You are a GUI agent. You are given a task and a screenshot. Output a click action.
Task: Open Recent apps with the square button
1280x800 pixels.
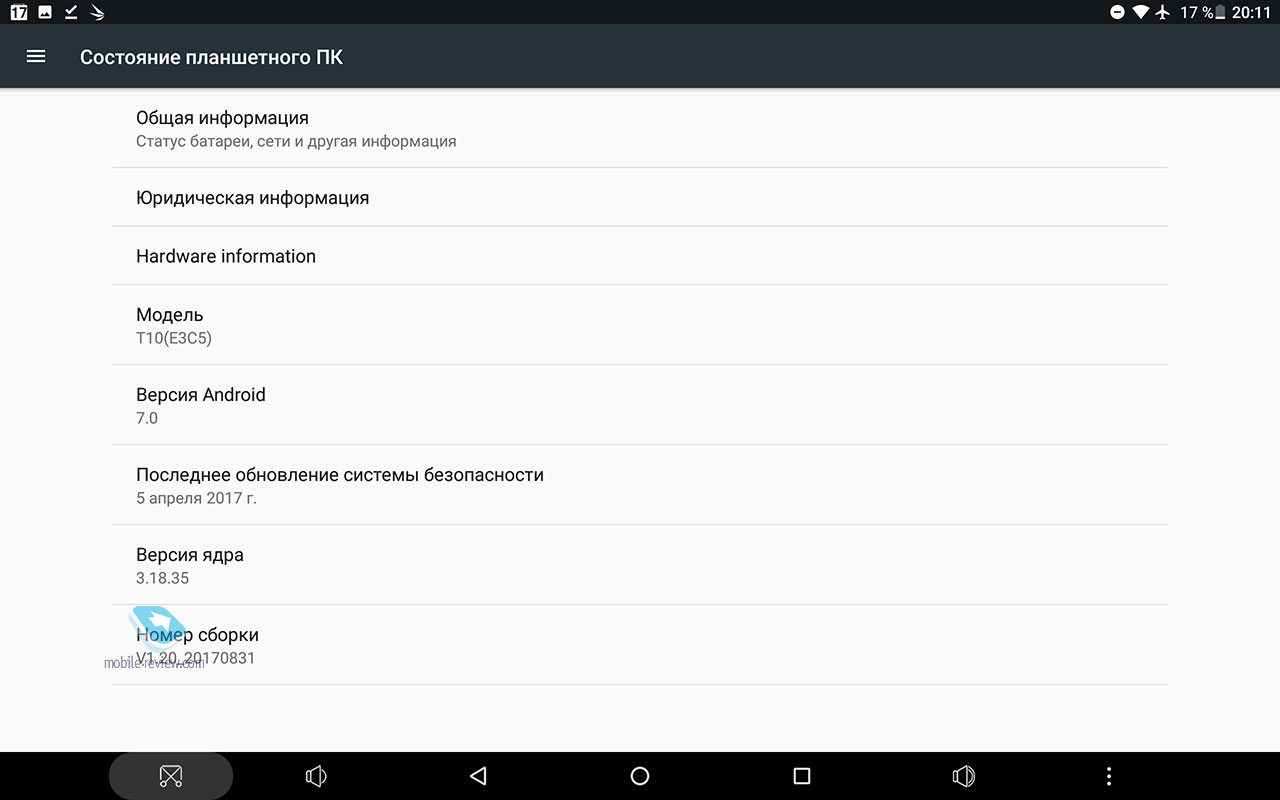[801, 776]
